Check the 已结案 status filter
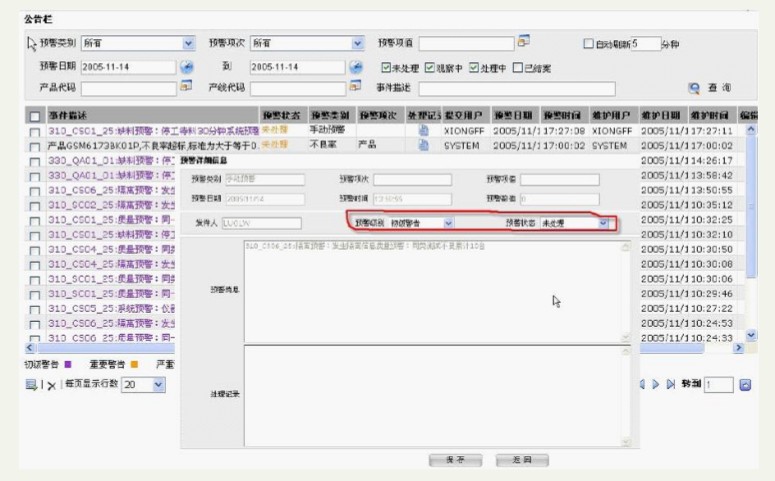775x481 pixels. pyautogui.click(x=517, y=67)
